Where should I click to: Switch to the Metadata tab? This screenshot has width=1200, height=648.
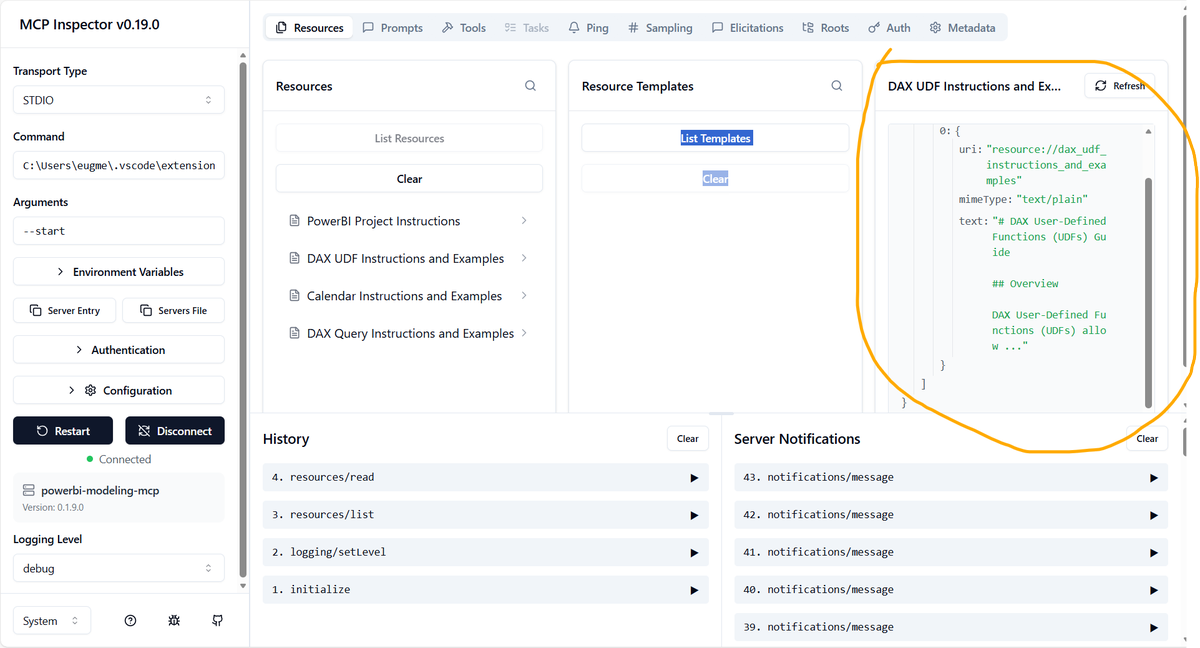[x=962, y=28]
